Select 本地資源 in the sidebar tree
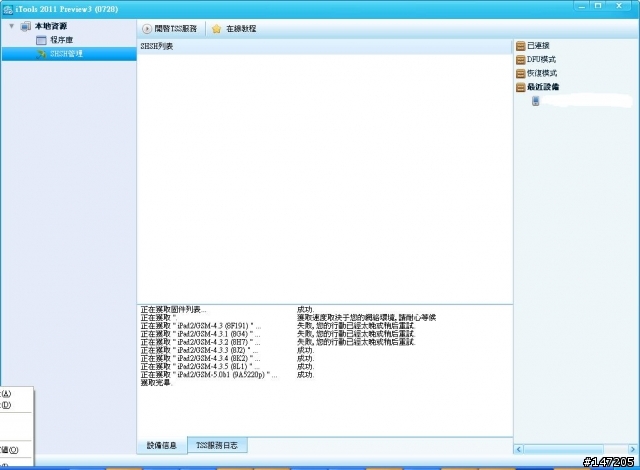Viewport: 640px width, 470px height. pyautogui.click(x=51, y=26)
